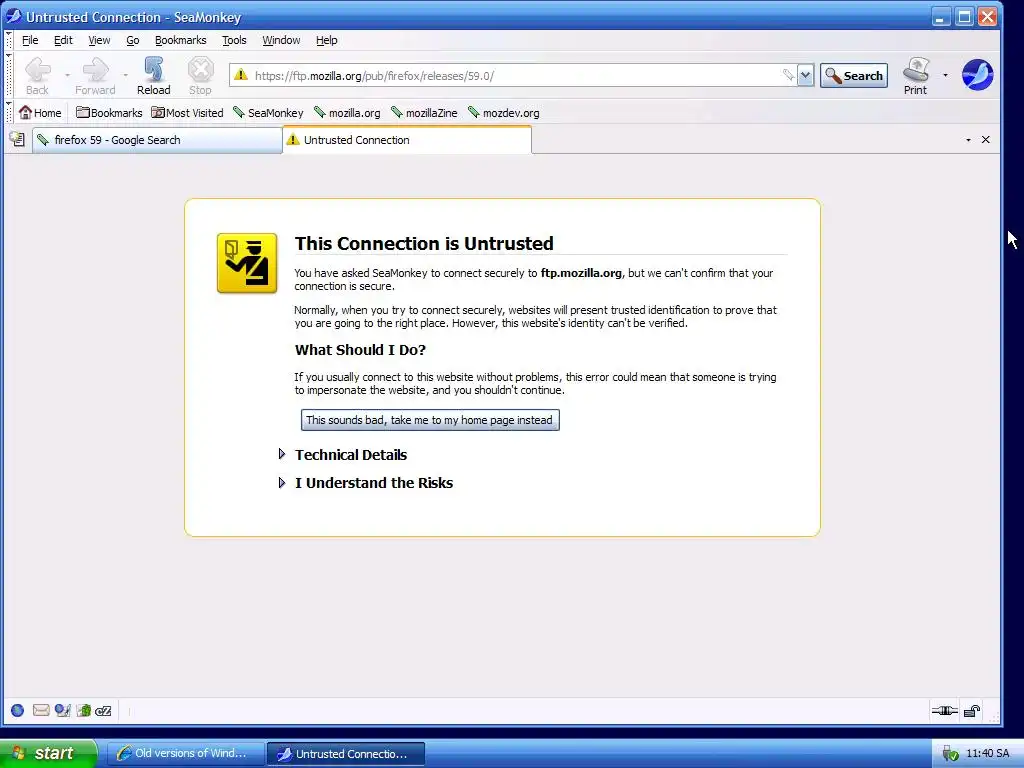Click the menu bar toolbar grippy handle
Viewport: 1024px width, 768px height.
click(8, 40)
